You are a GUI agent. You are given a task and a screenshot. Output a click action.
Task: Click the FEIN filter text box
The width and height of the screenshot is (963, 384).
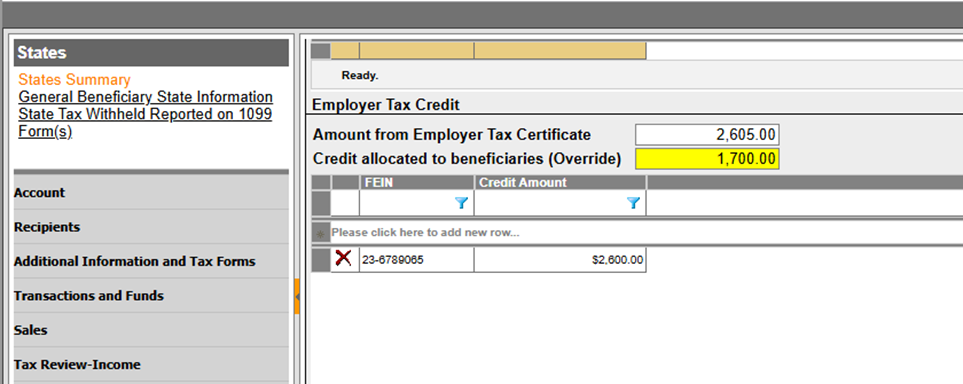tap(408, 203)
